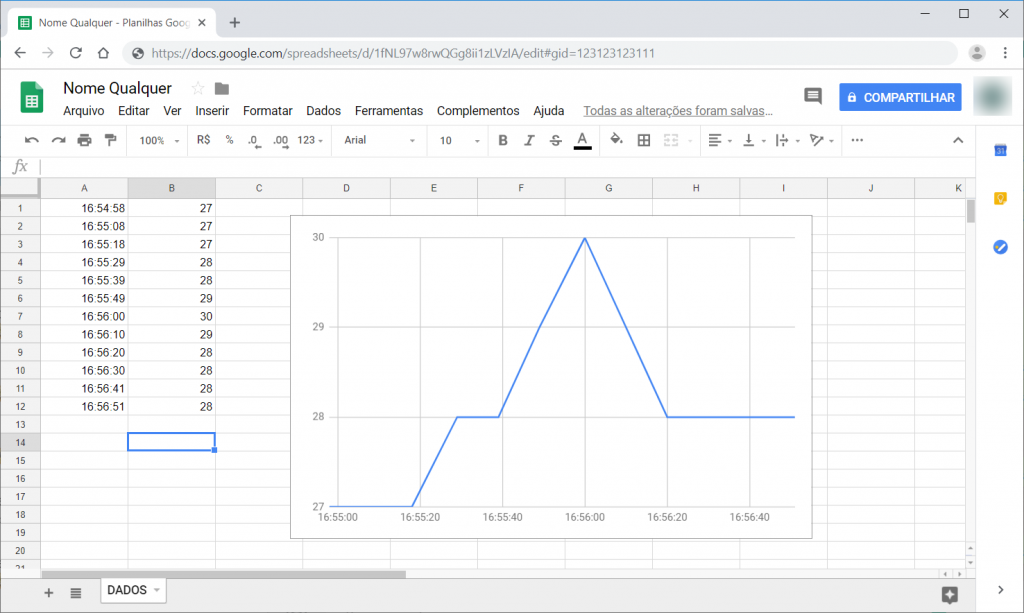The image size is (1024, 613).
Task: Open the zoom 100% dropdown
Action: point(159,140)
